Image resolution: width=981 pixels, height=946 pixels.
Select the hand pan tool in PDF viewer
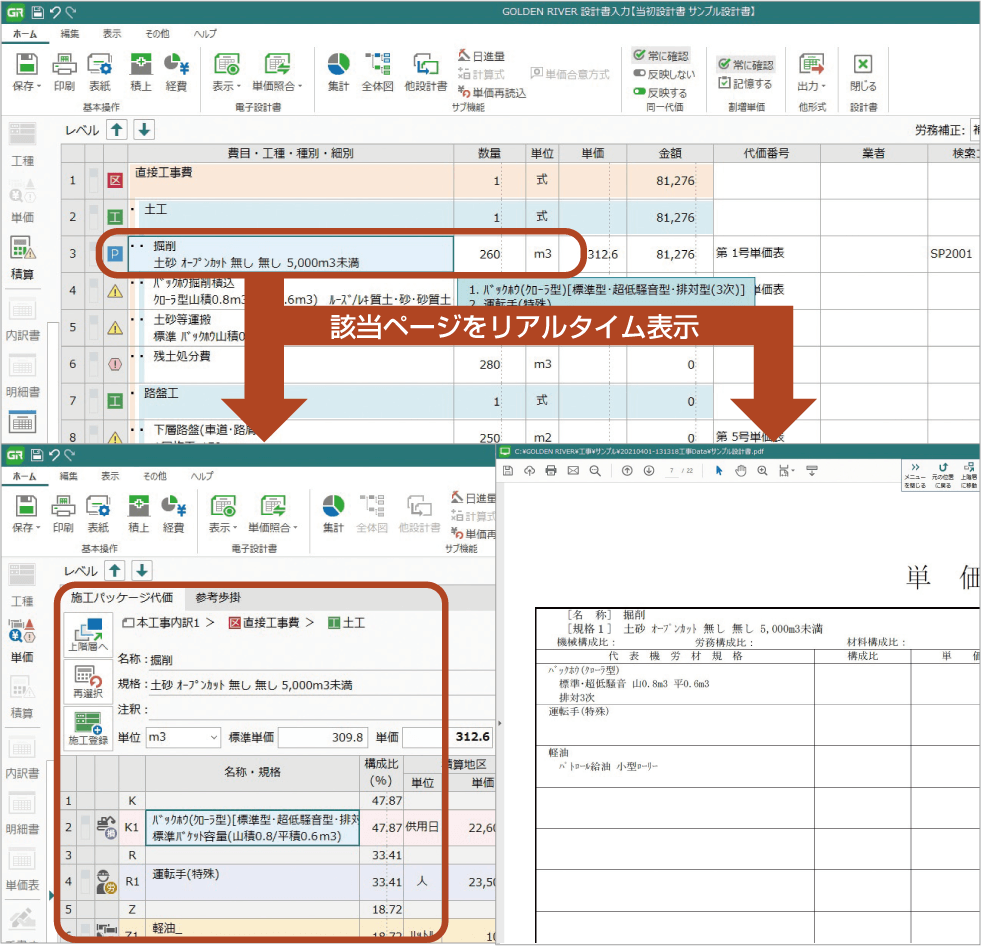tap(741, 470)
